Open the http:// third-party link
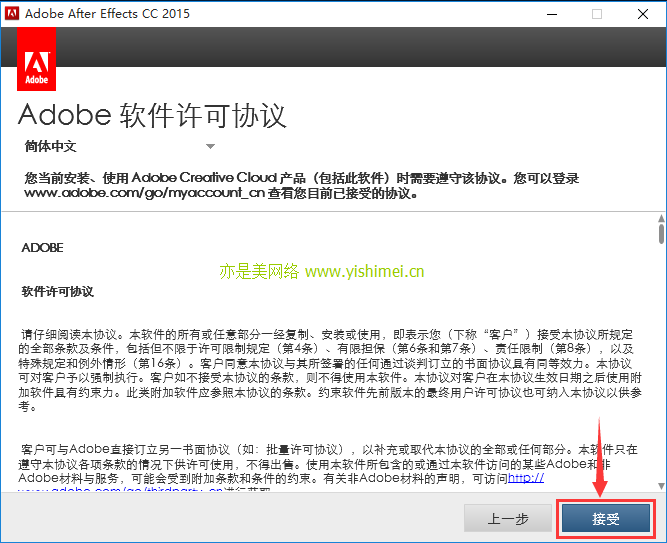Screen dimensions: 667x543 pos(526,478)
